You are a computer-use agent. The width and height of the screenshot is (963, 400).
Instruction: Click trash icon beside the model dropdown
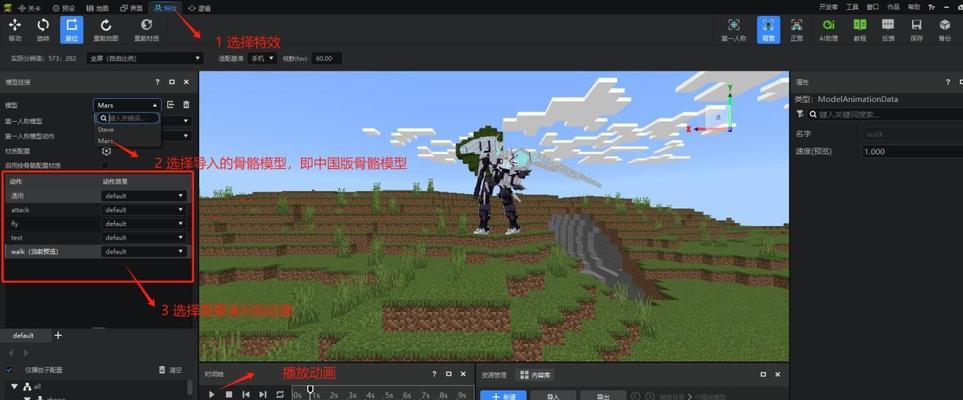(187, 105)
